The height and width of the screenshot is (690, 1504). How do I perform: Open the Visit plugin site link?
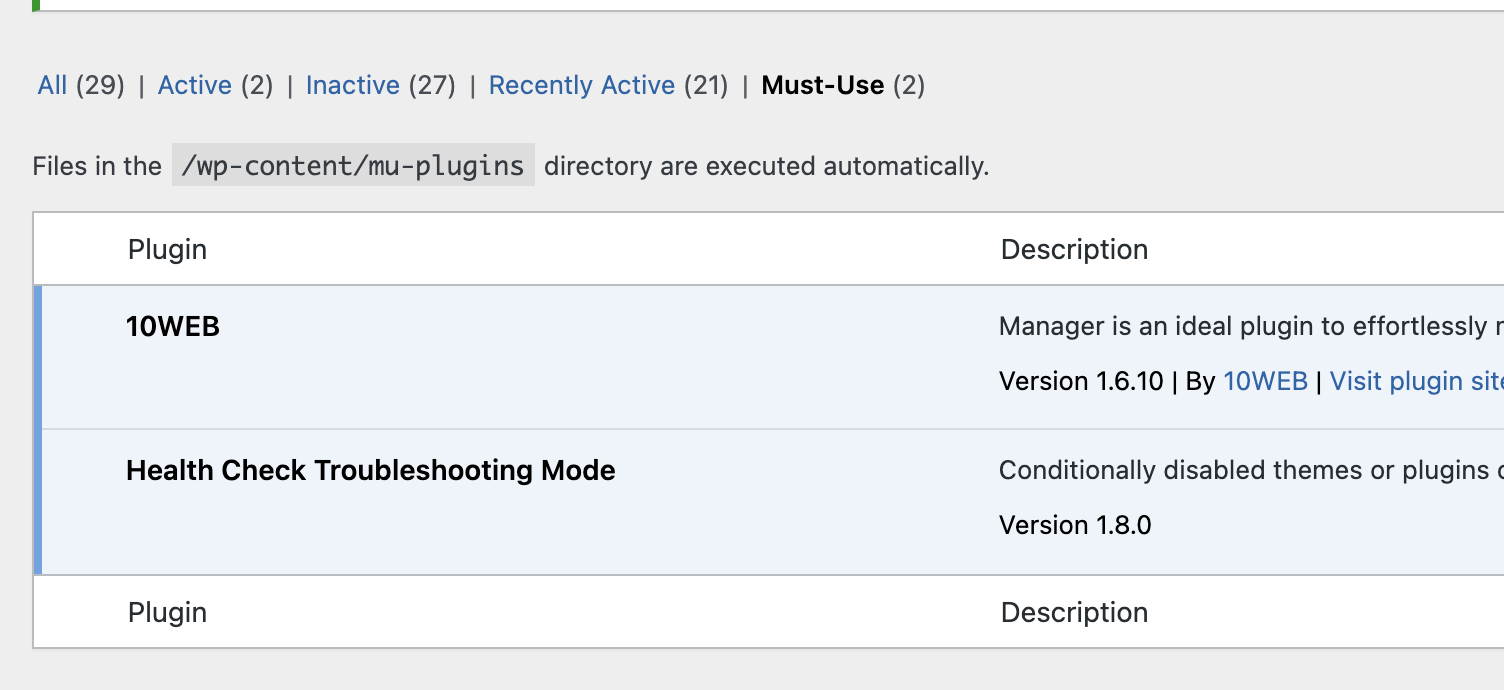click(1415, 381)
